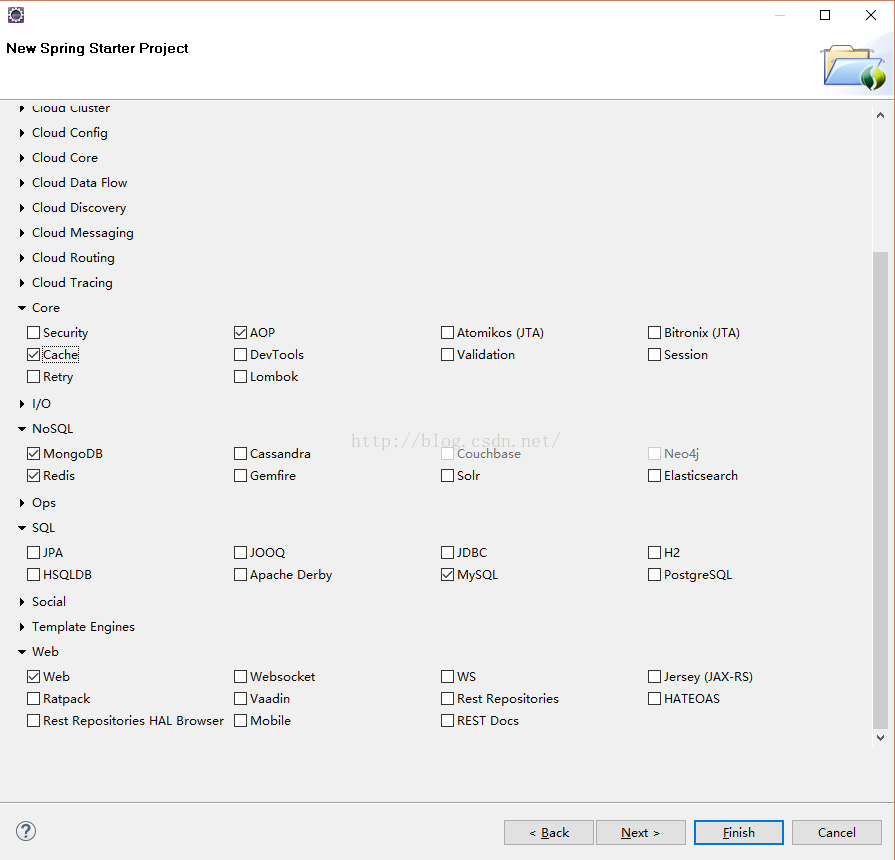
Task: Select Jersey (JAX-RS) checkbox
Action: click(x=654, y=676)
